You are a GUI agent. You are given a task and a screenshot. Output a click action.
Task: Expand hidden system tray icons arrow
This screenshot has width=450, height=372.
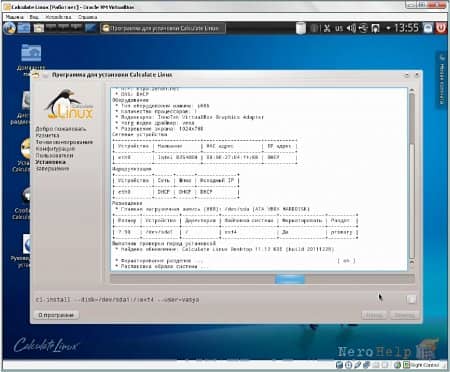pyautogui.click(x=388, y=28)
